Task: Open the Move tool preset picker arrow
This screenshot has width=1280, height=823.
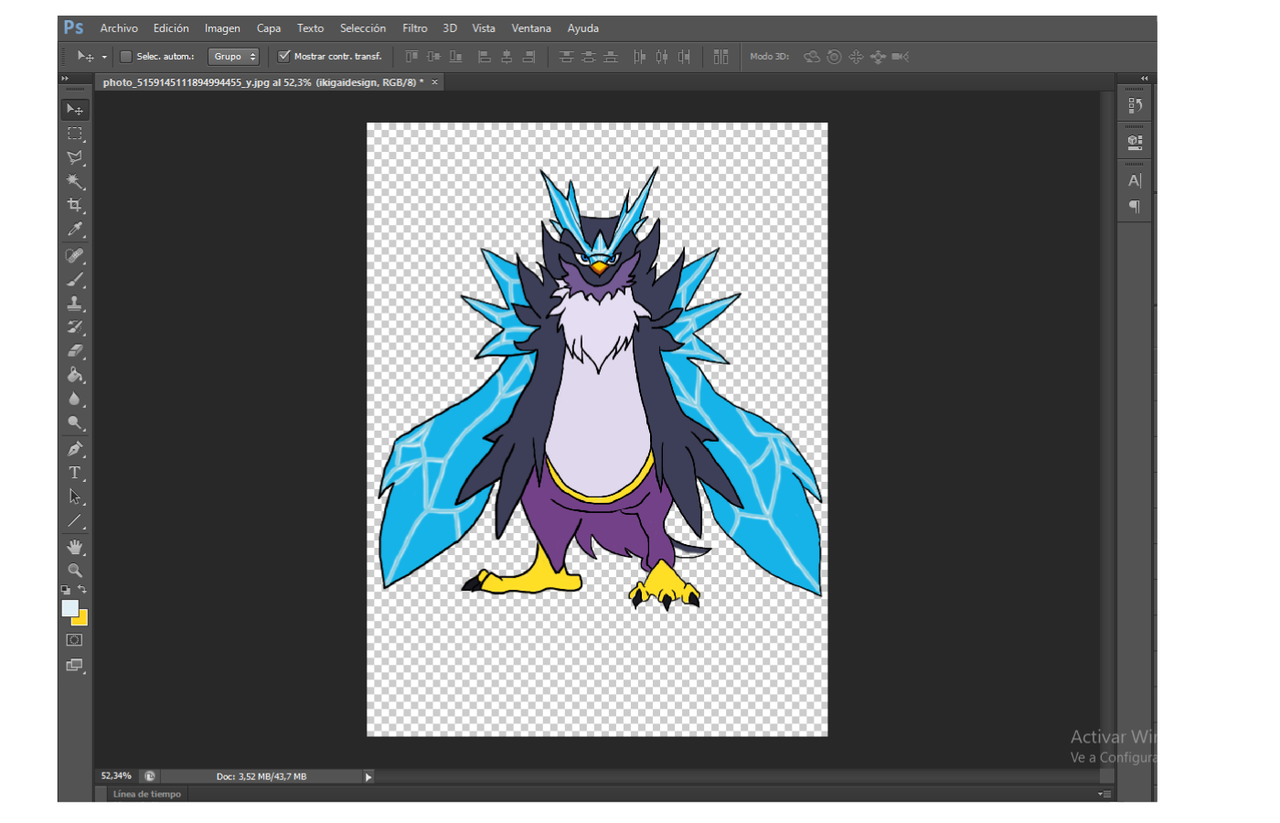Action: pyautogui.click(x=104, y=57)
